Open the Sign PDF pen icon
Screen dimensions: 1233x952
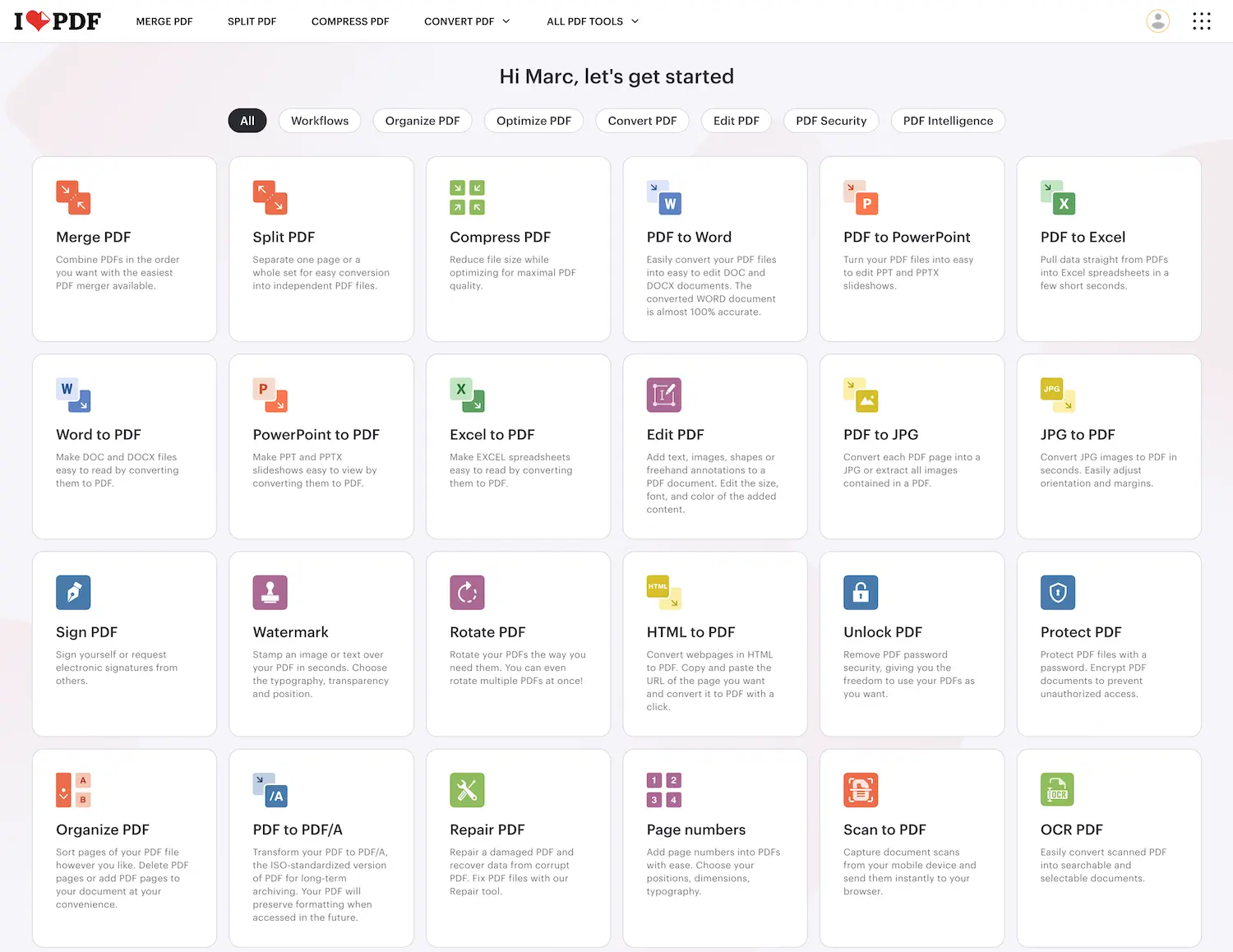pyautogui.click(x=73, y=592)
